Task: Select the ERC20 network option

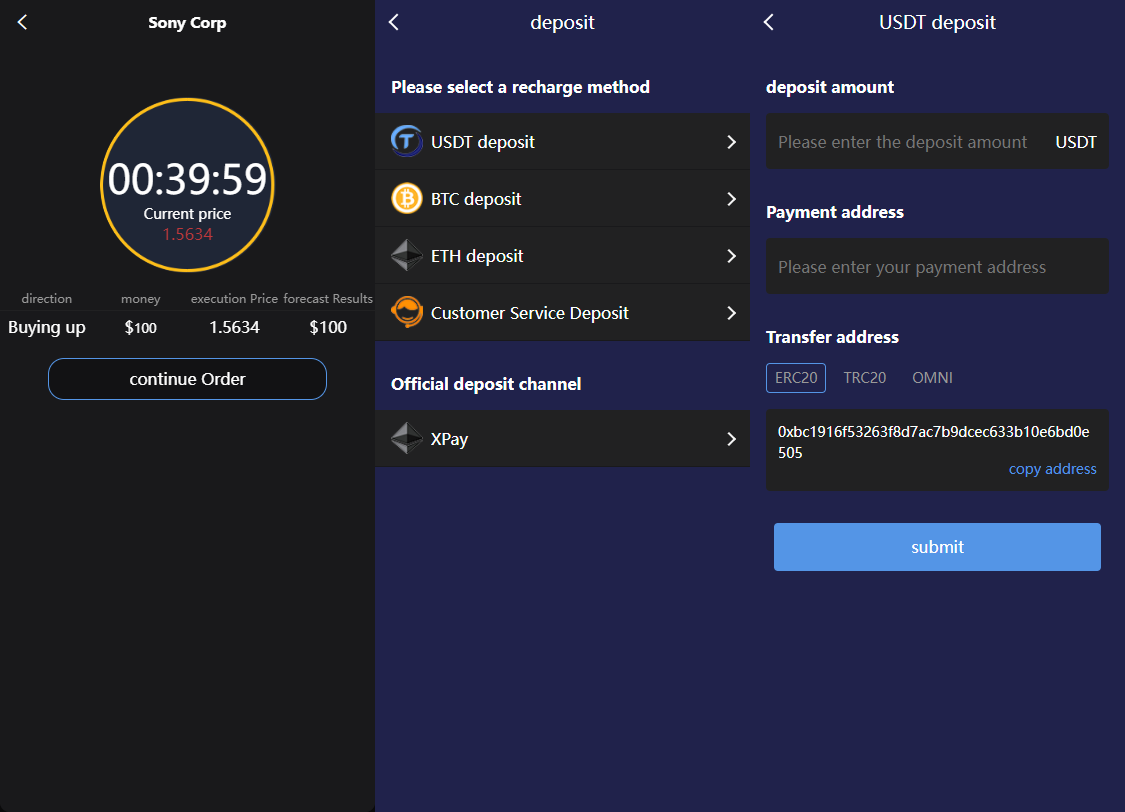Action: click(796, 378)
